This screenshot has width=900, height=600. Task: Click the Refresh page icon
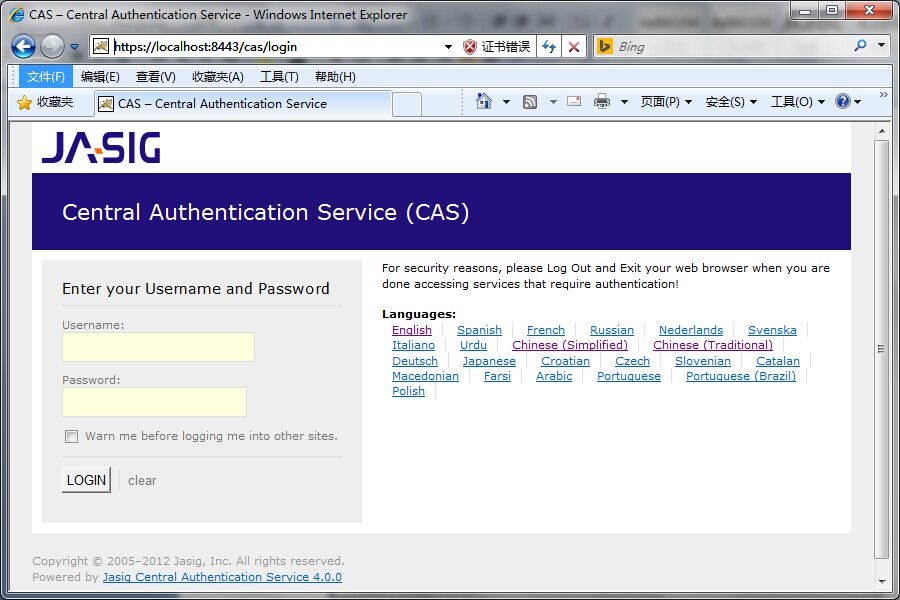(549, 46)
